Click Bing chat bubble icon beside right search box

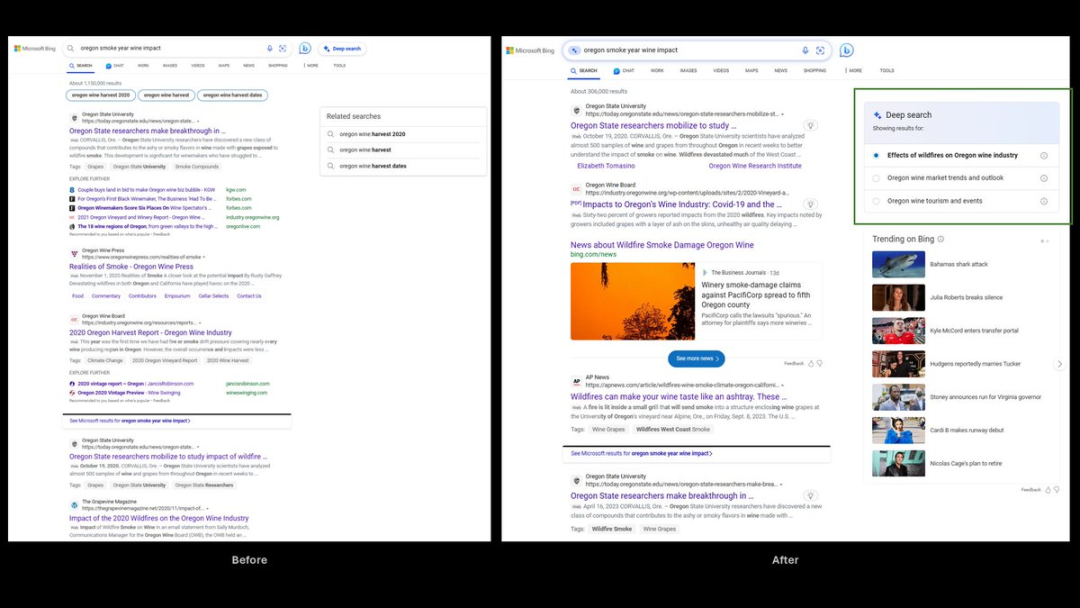pyautogui.click(x=847, y=50)
